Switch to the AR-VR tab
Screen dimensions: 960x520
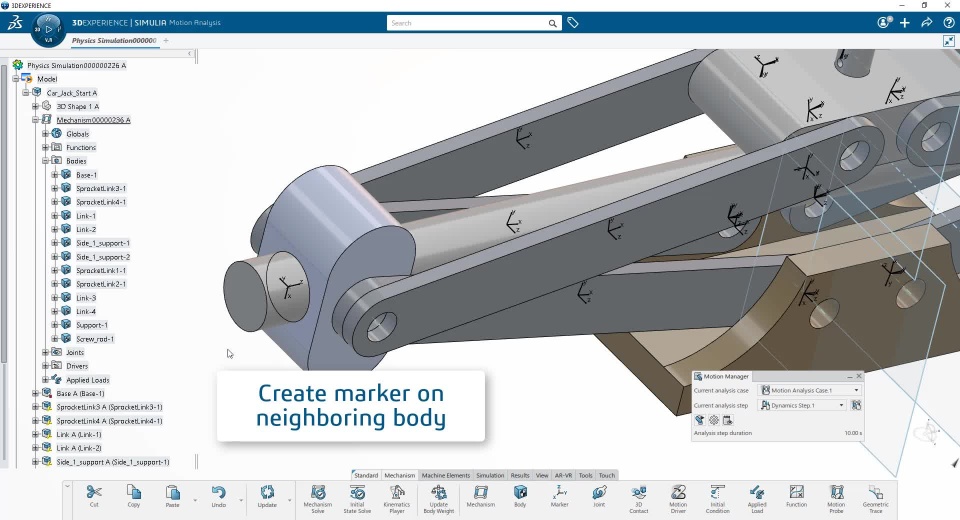pyautogui.click(x=563, y=475)
